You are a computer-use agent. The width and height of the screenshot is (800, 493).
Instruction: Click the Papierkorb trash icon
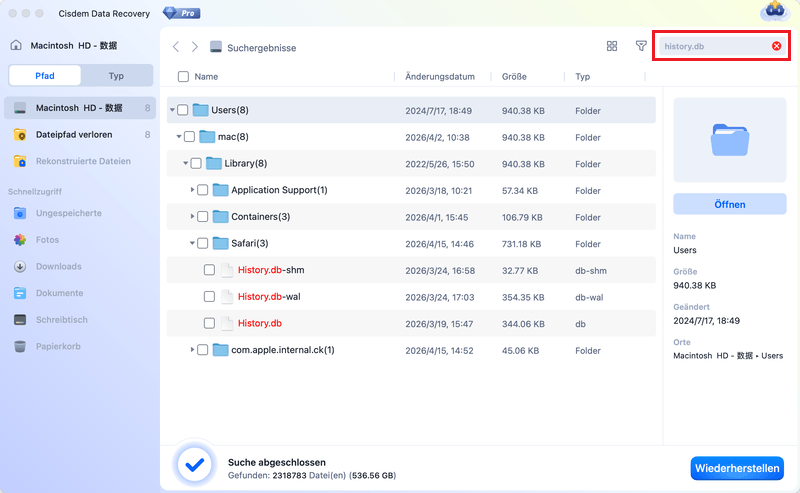coord(20,347)
